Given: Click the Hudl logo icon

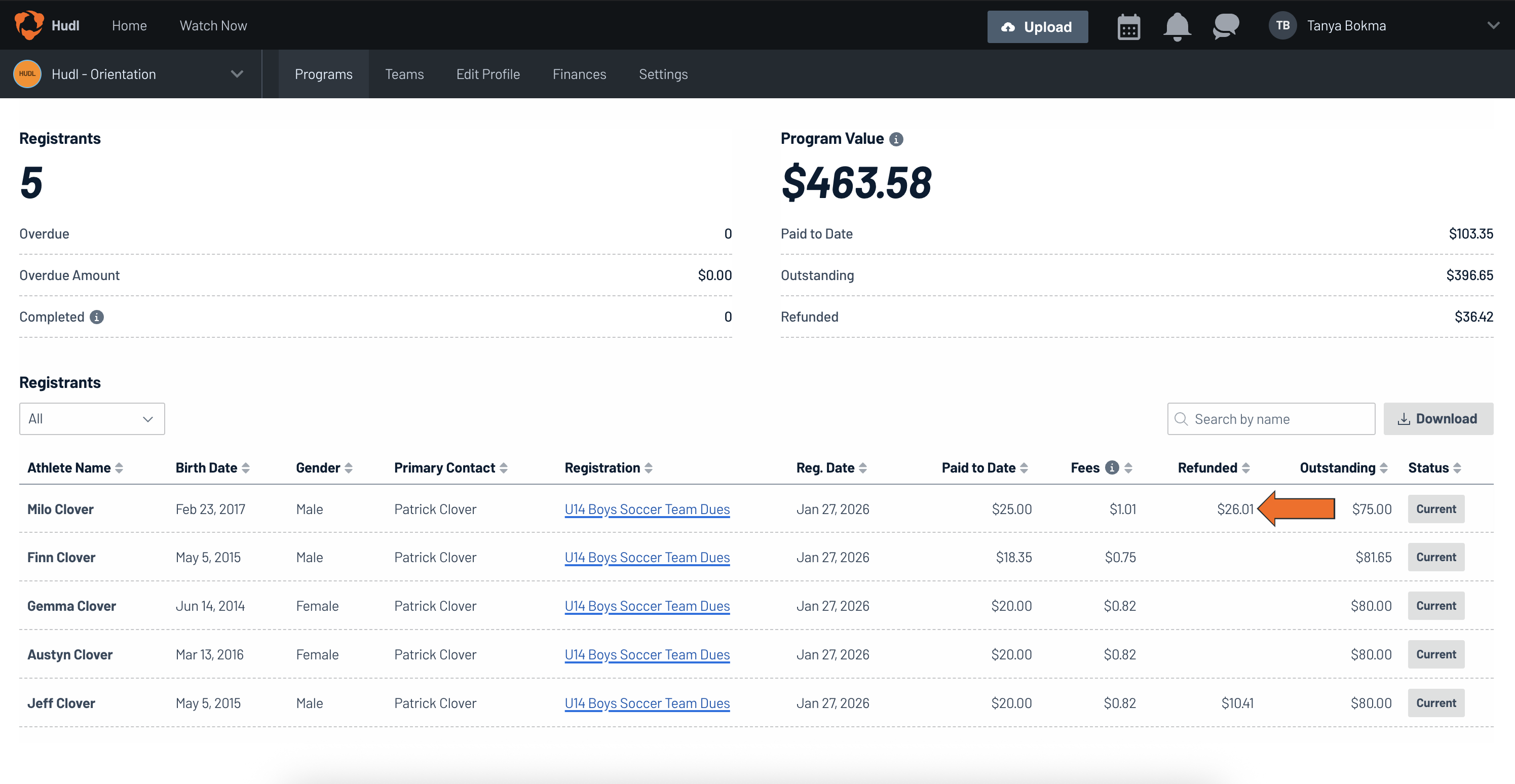Looking at the screenshot, I should click(x=29, y=25).
